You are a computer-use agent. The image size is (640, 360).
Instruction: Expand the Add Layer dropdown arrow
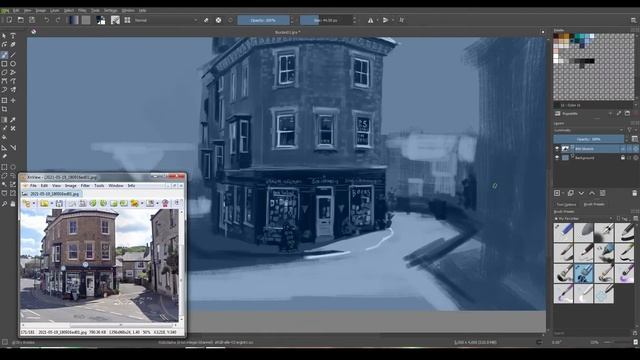[563, 193]
